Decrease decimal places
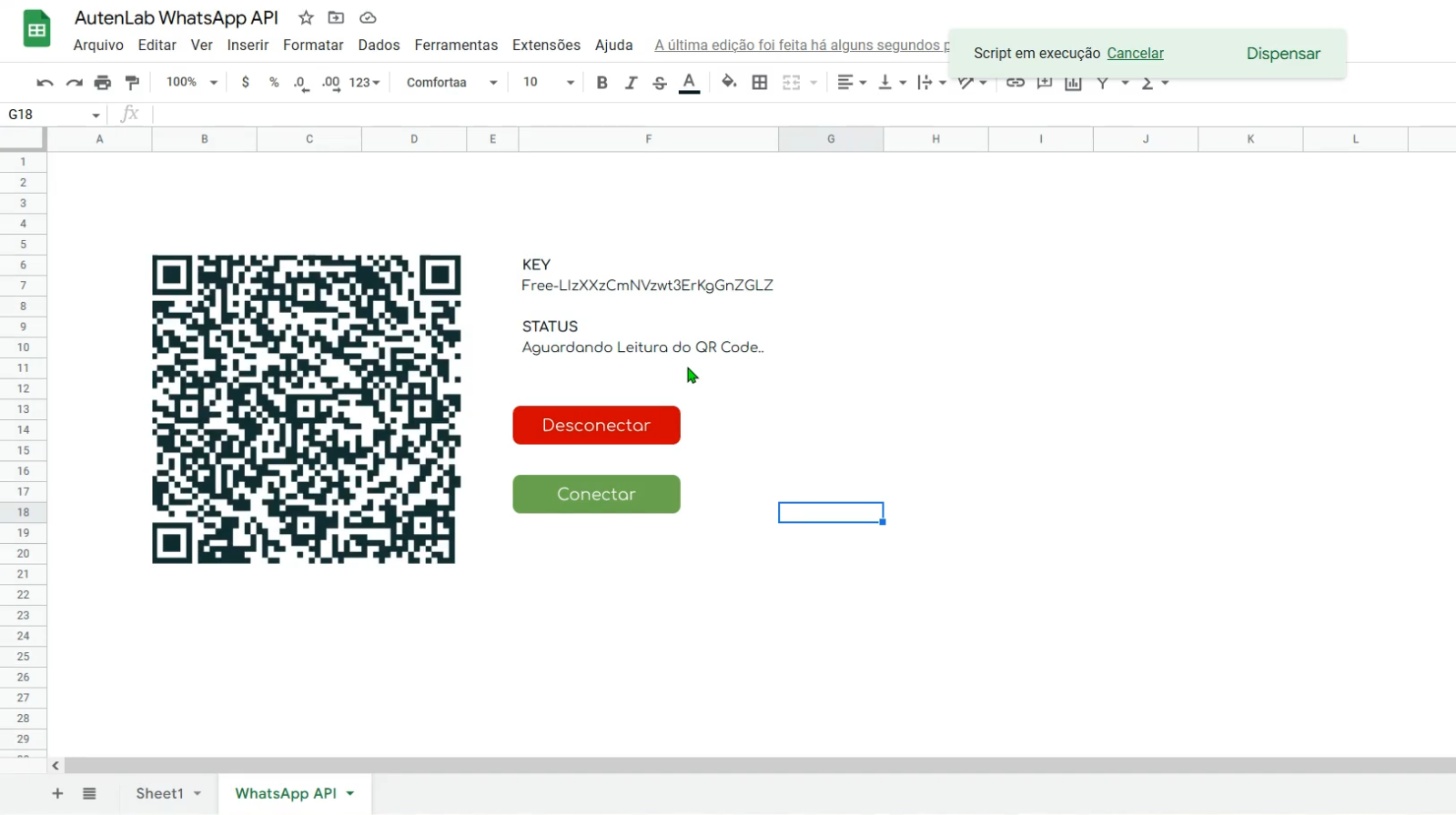 click(301, 83)
